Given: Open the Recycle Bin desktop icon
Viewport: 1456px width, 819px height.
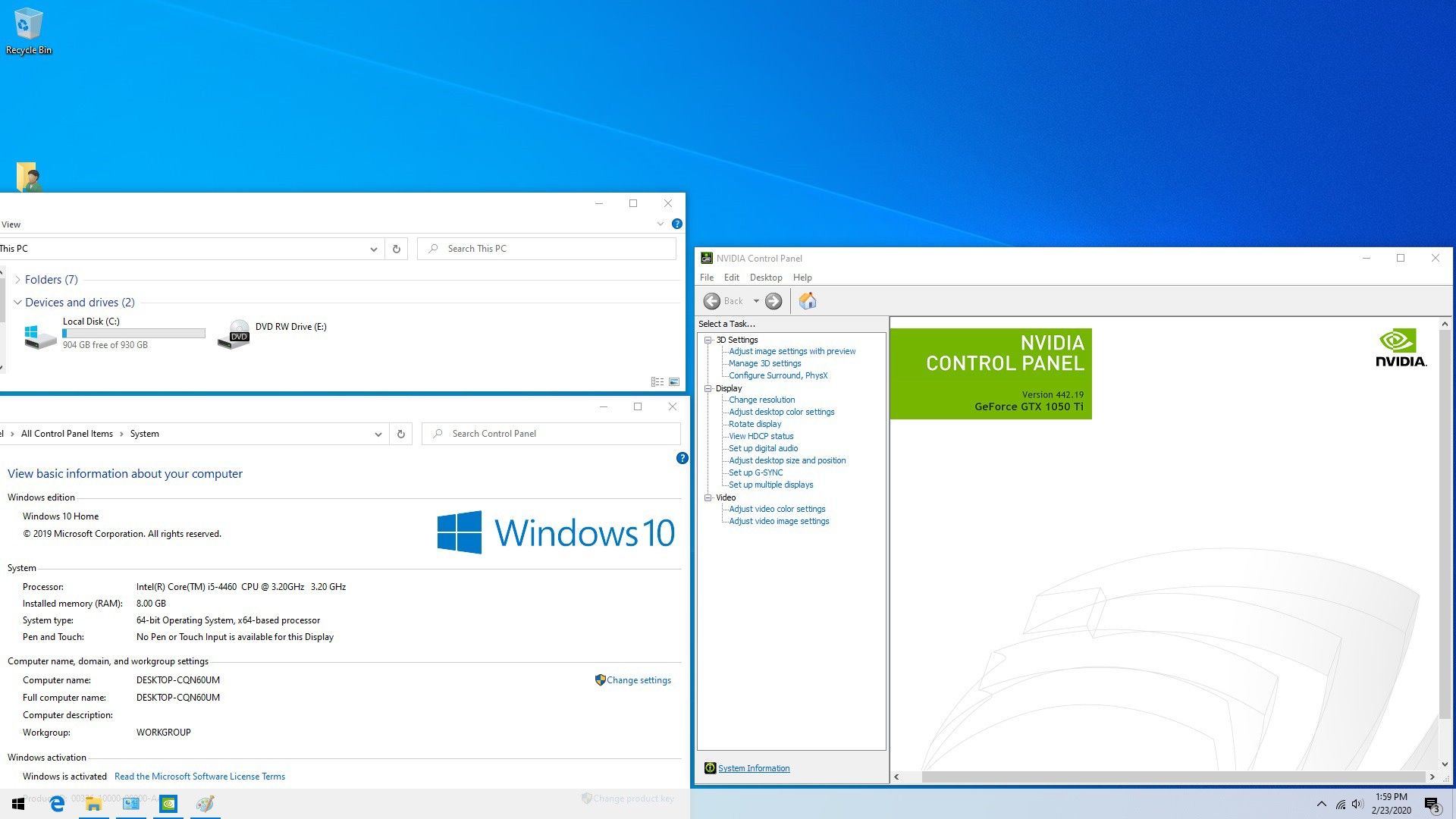Looking at the screenshot, I should click(x=29, y=32).
